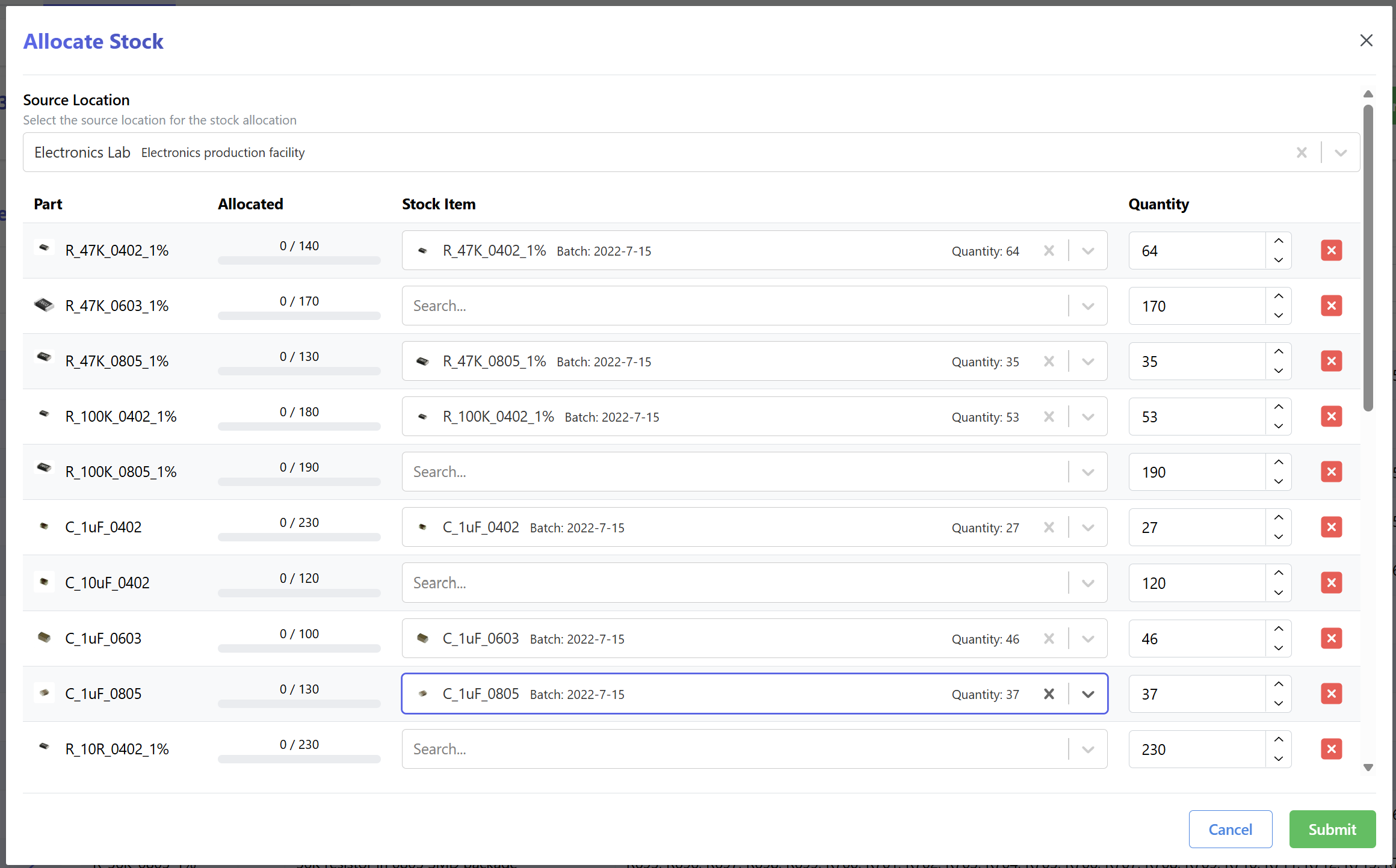Delete the R_100K_0805_1% allocation row
1396x868 pixels.
tap(1331, 472)
